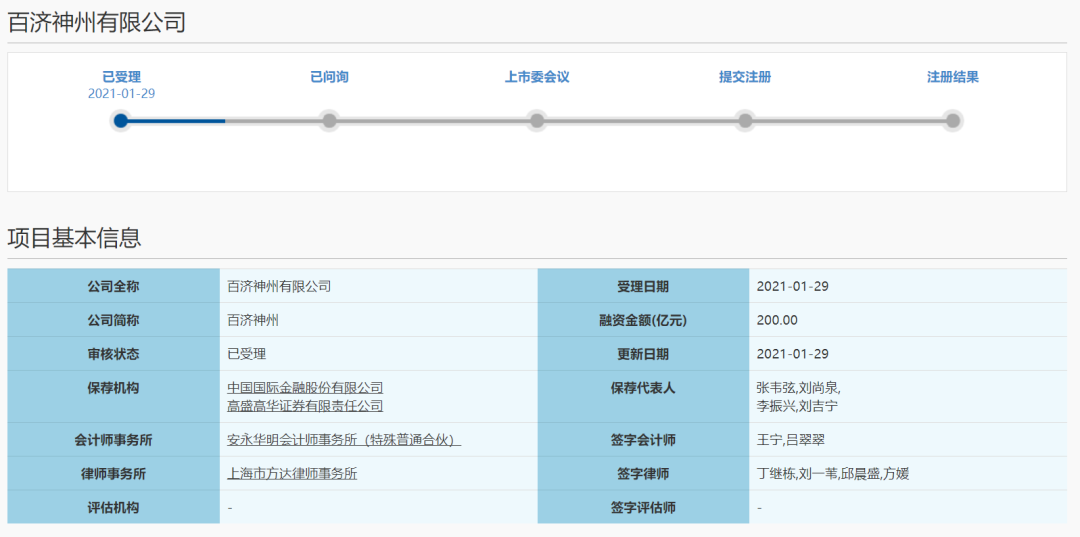Click the 保荐代表人 label cell
This screenshot has width=1080, height=537.
click(643, 397)
